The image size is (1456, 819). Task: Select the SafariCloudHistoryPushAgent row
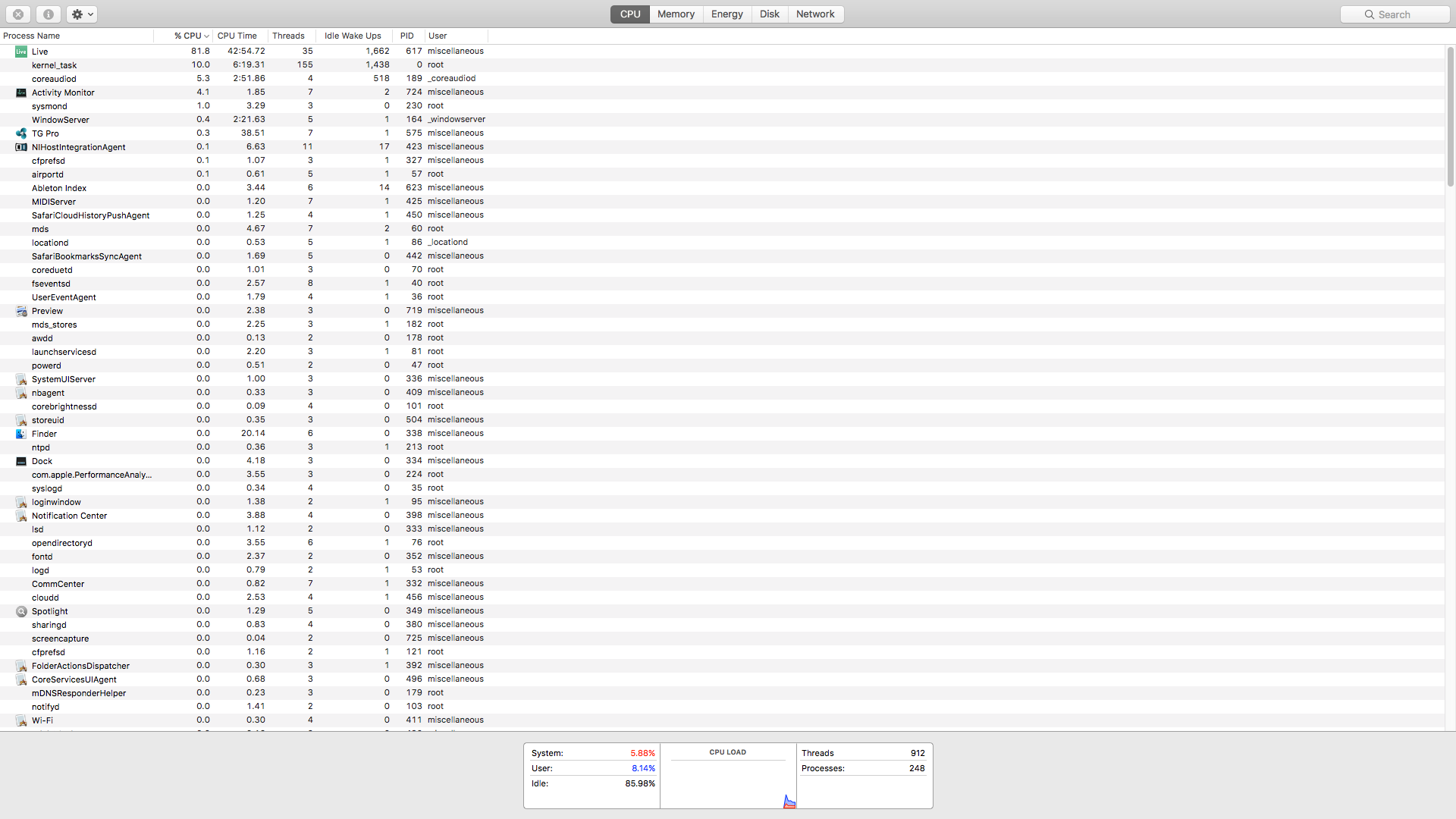coord(722,215)
